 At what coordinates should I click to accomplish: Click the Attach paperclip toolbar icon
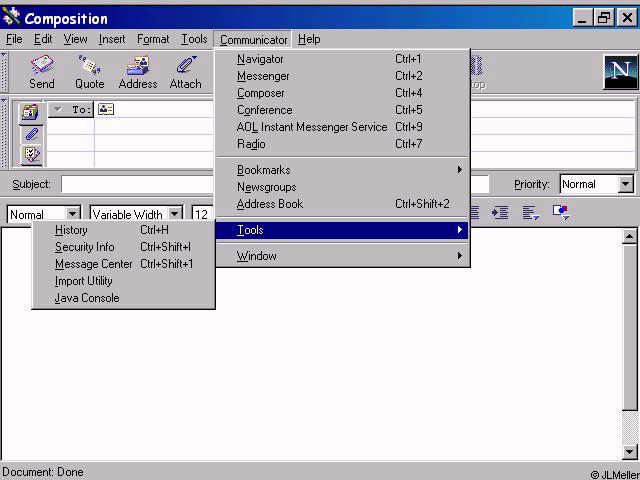click(x=186, y=72)
